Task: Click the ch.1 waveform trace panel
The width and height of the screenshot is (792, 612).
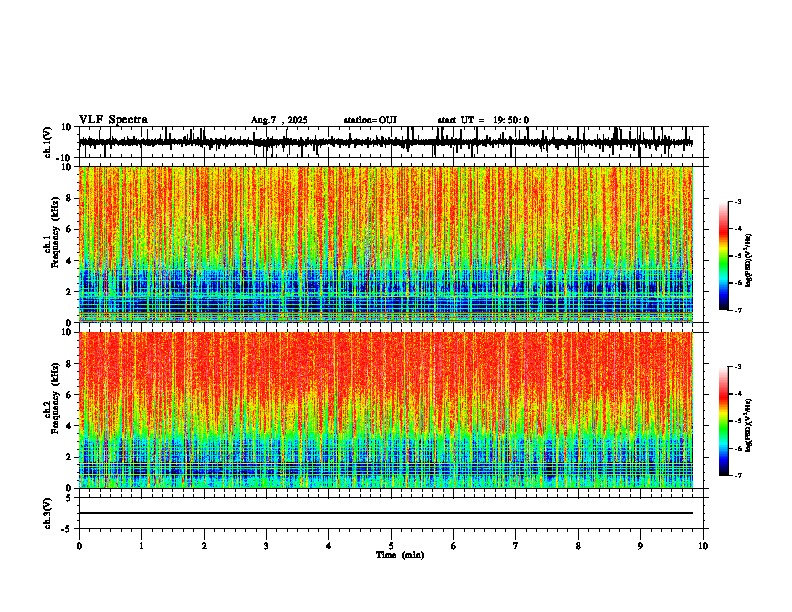Action: pyautogui.click(x=391, y=142)
